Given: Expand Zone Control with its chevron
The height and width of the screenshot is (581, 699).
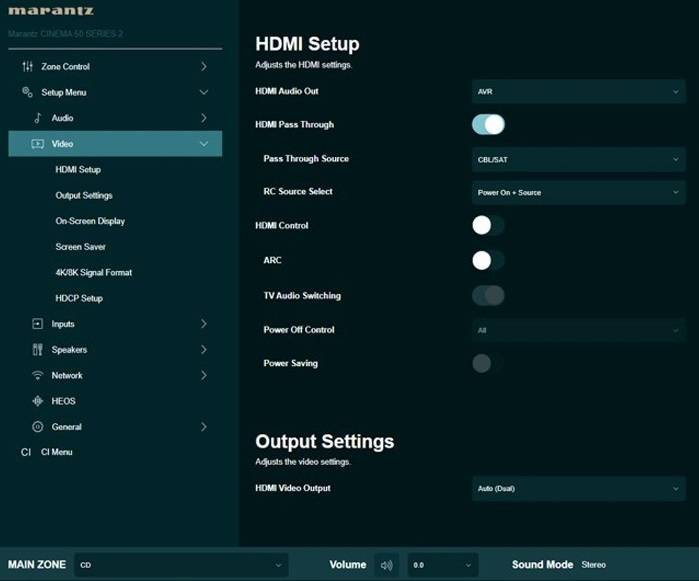Looking at the screenshot, I should (204, 66).
